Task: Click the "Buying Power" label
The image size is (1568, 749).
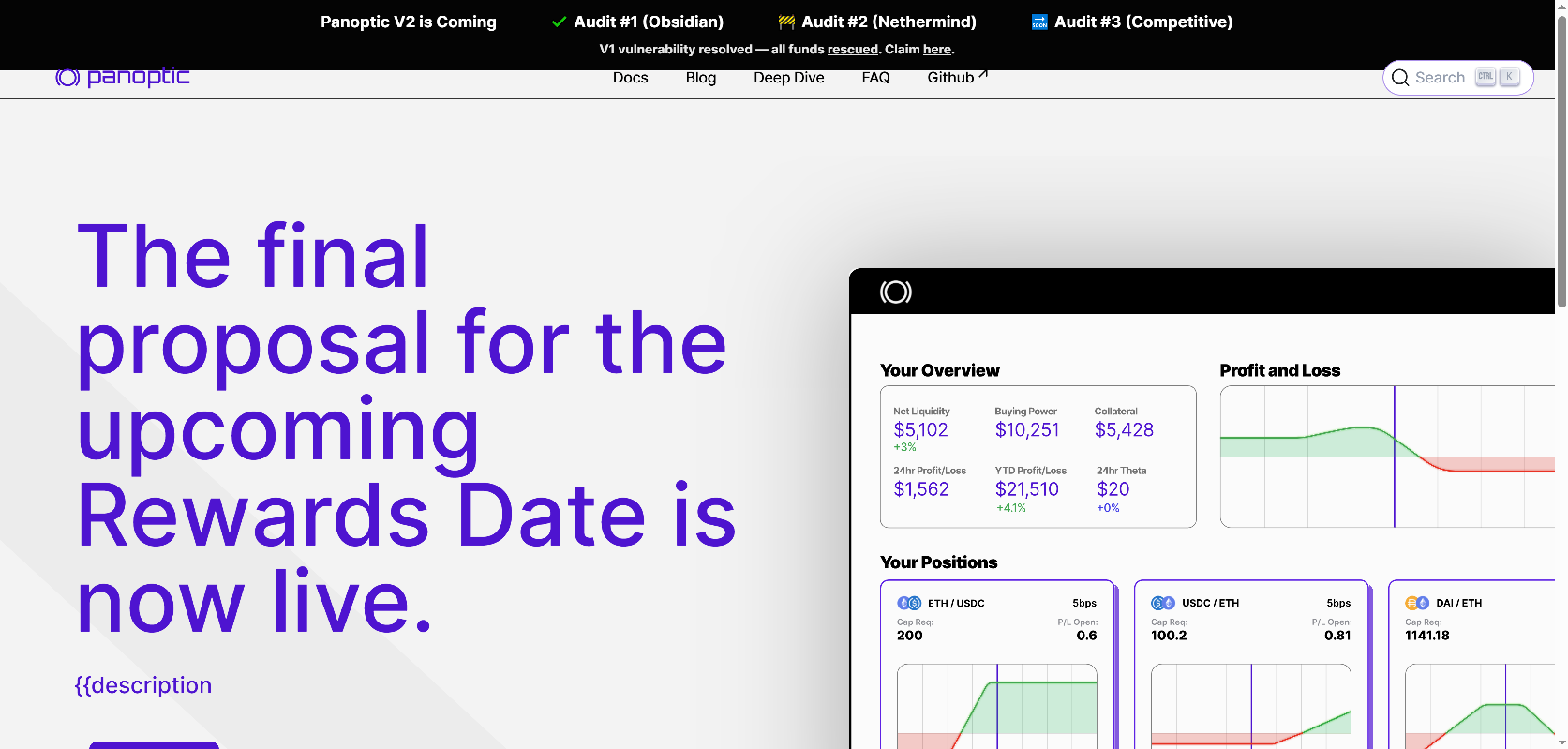Action: point(1026,411)
